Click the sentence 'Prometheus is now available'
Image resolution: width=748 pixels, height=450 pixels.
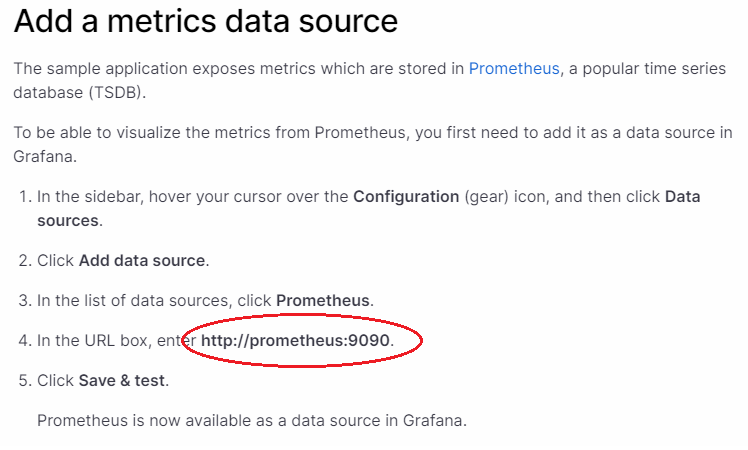(x=251, y=420)
